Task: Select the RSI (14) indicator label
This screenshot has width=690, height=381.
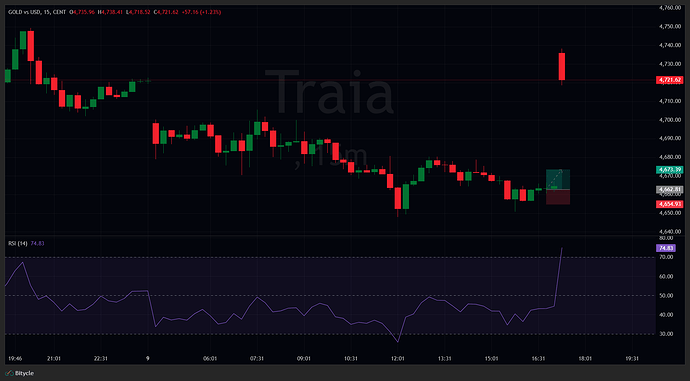Action: 18,243
